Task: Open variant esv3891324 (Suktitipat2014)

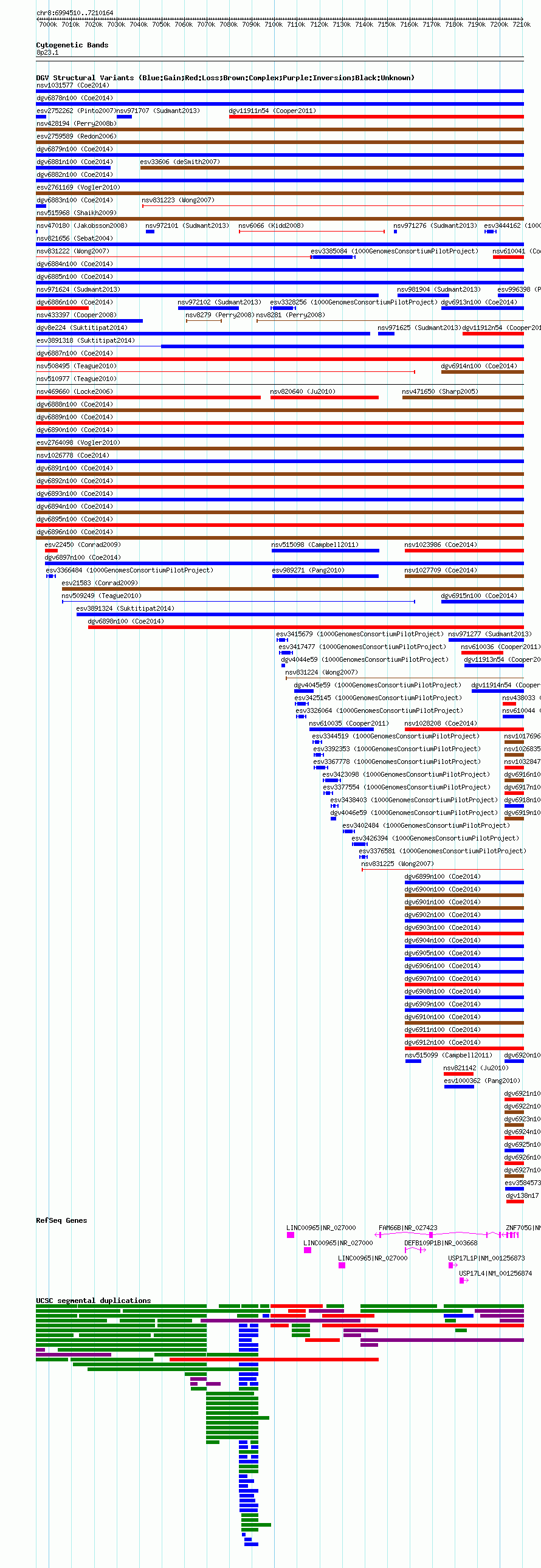Action: (x=125, y=610)
